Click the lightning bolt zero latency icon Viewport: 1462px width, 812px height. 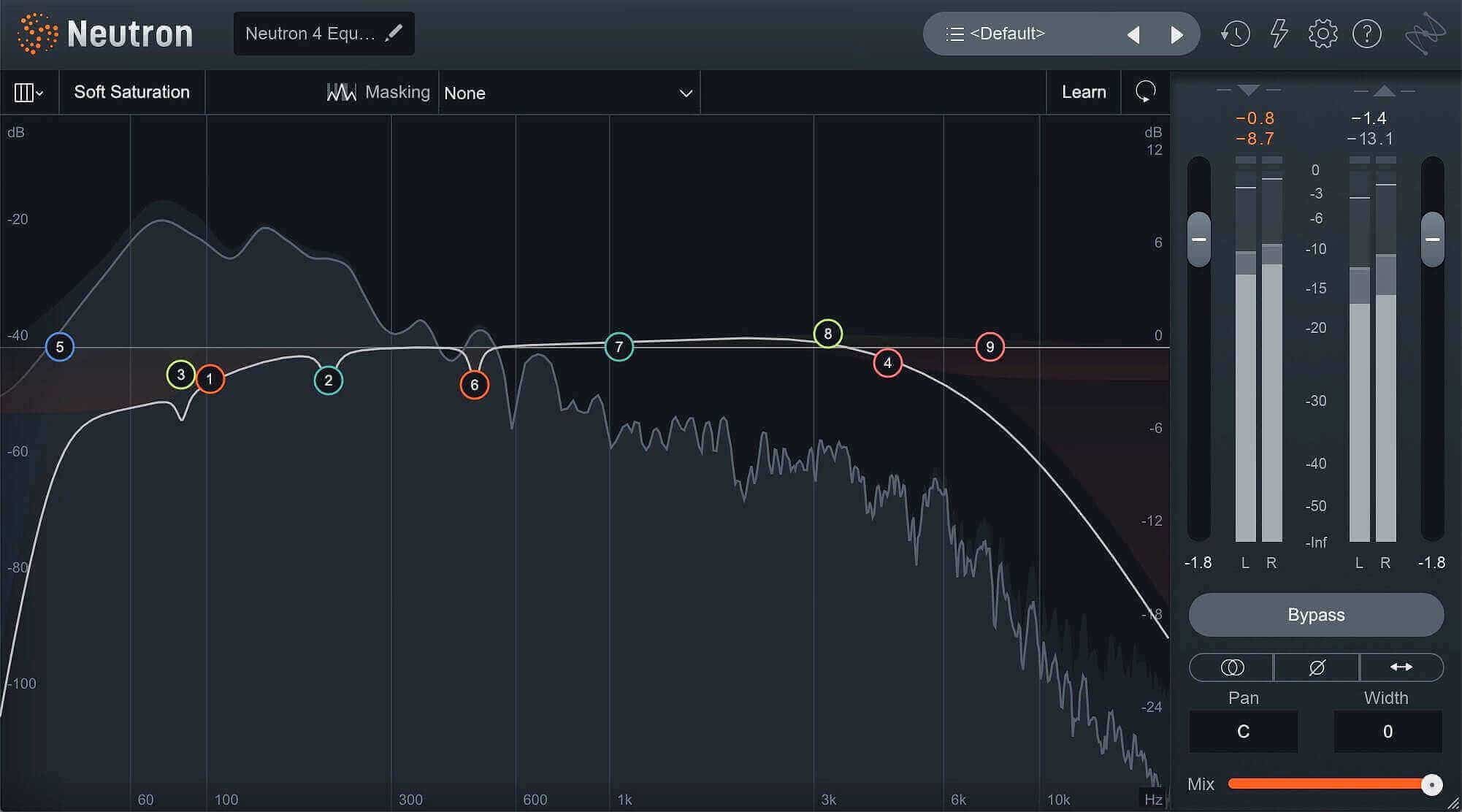pos(1279,34)
